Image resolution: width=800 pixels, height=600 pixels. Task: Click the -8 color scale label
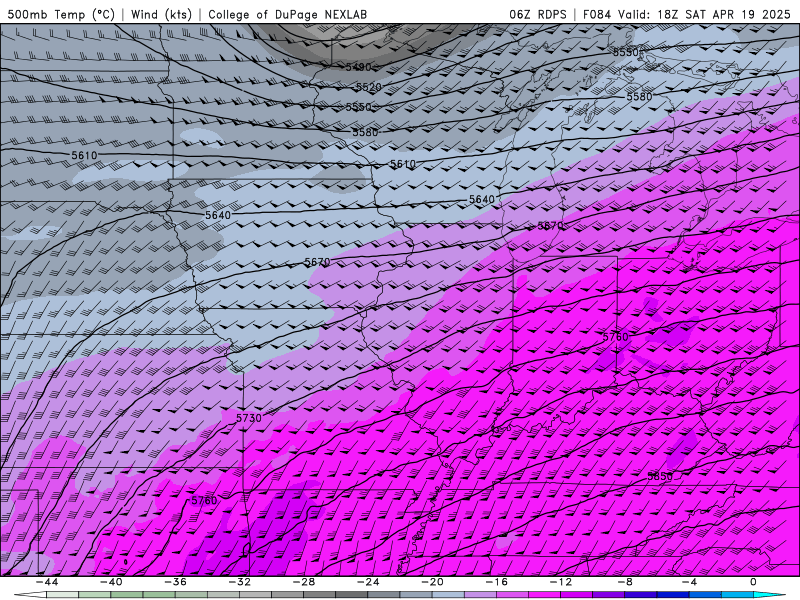625,582
